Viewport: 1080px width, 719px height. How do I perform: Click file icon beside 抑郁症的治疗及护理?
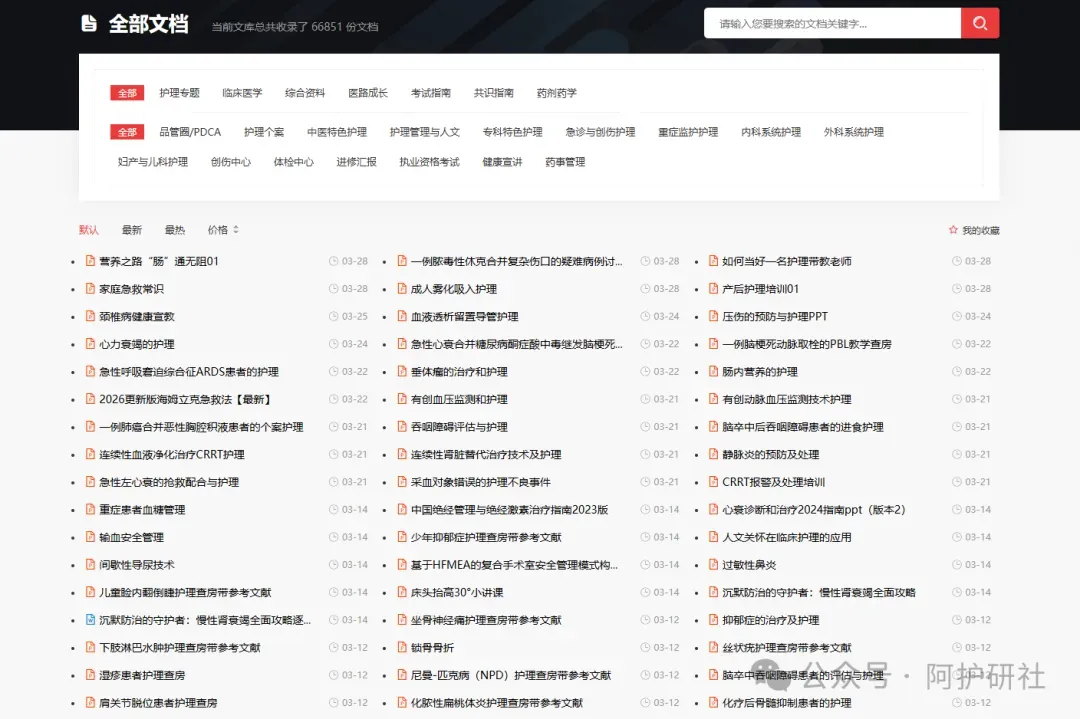714,619
